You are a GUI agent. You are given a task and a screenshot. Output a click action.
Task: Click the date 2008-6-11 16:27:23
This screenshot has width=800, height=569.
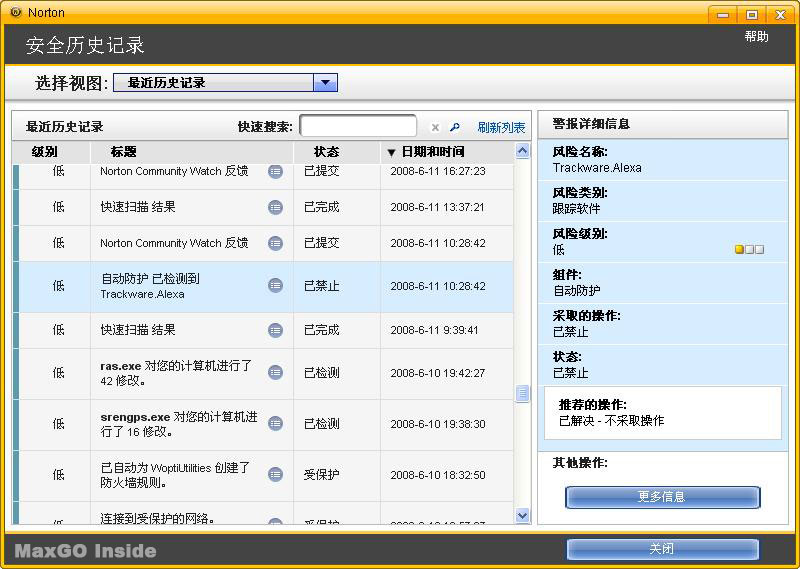438,171
